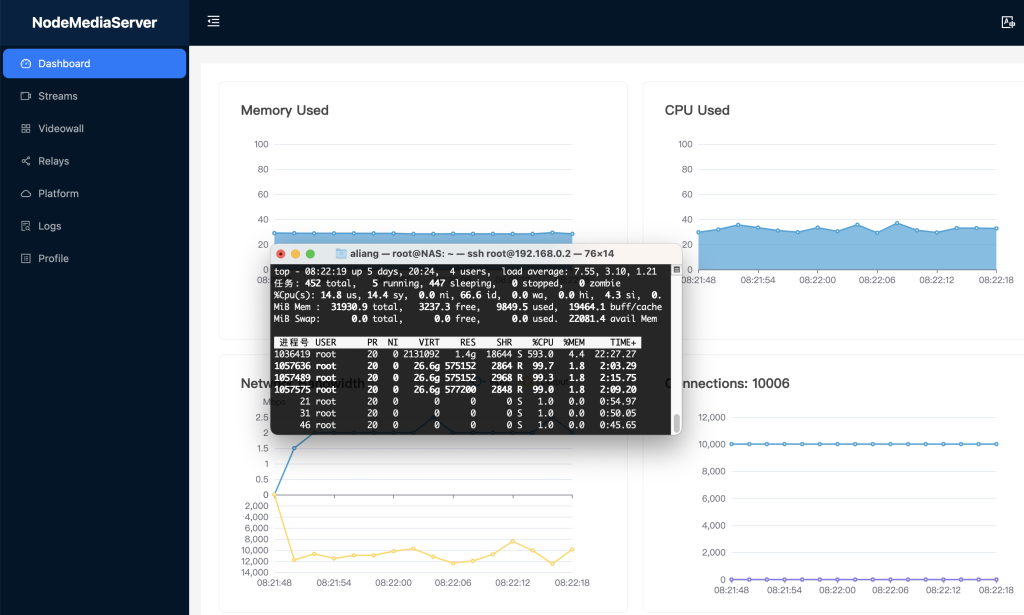Click the tasks line with "452 total"
The width and height of the screenshot is (1024, 615).
447,283
